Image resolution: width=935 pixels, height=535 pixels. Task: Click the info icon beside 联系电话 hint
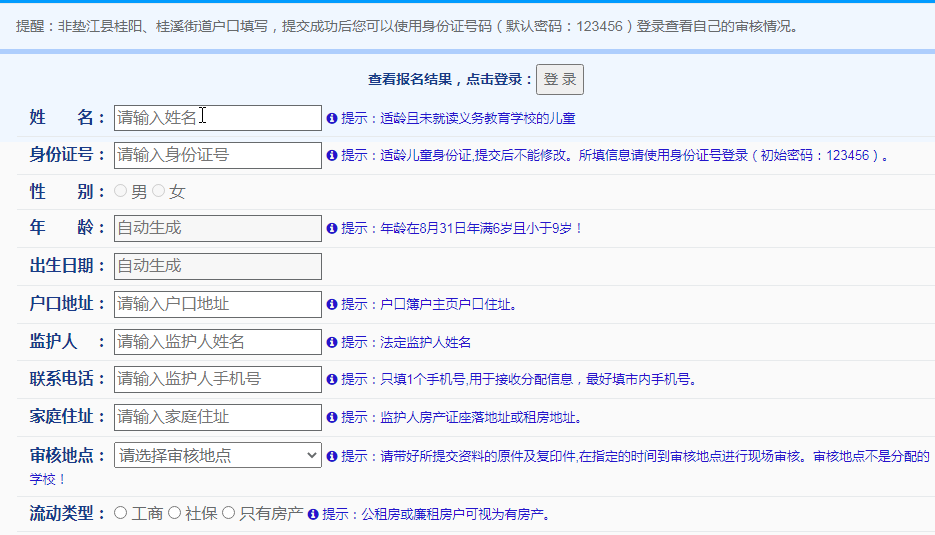[332, 380]
